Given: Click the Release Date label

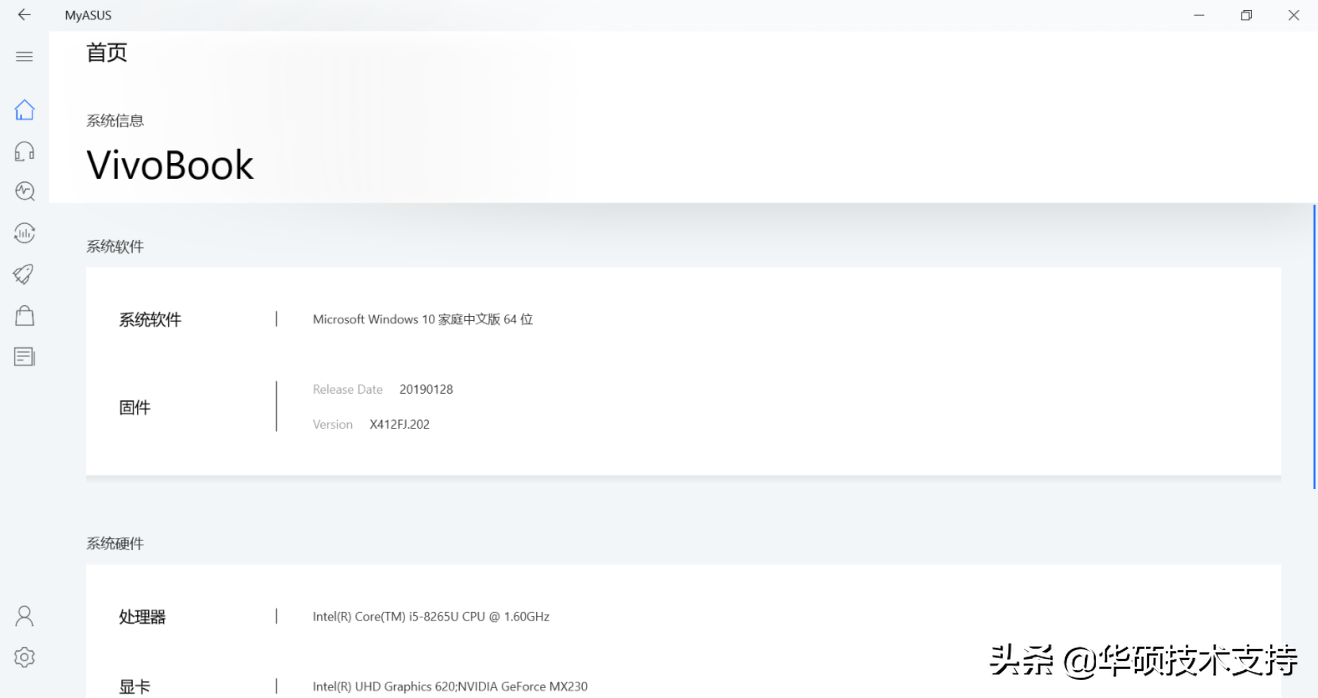Looking at the screenshot, I should 348,390.
